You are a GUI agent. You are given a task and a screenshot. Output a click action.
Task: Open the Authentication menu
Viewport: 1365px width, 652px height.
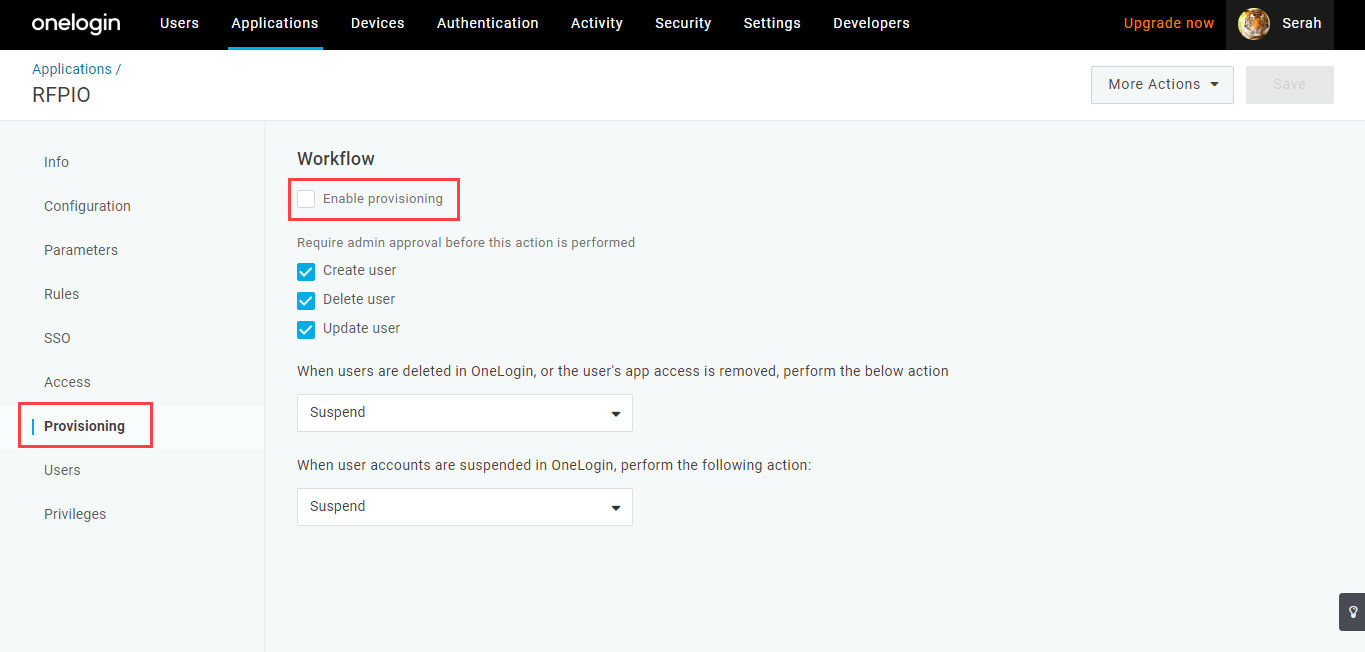coord(488,23)
